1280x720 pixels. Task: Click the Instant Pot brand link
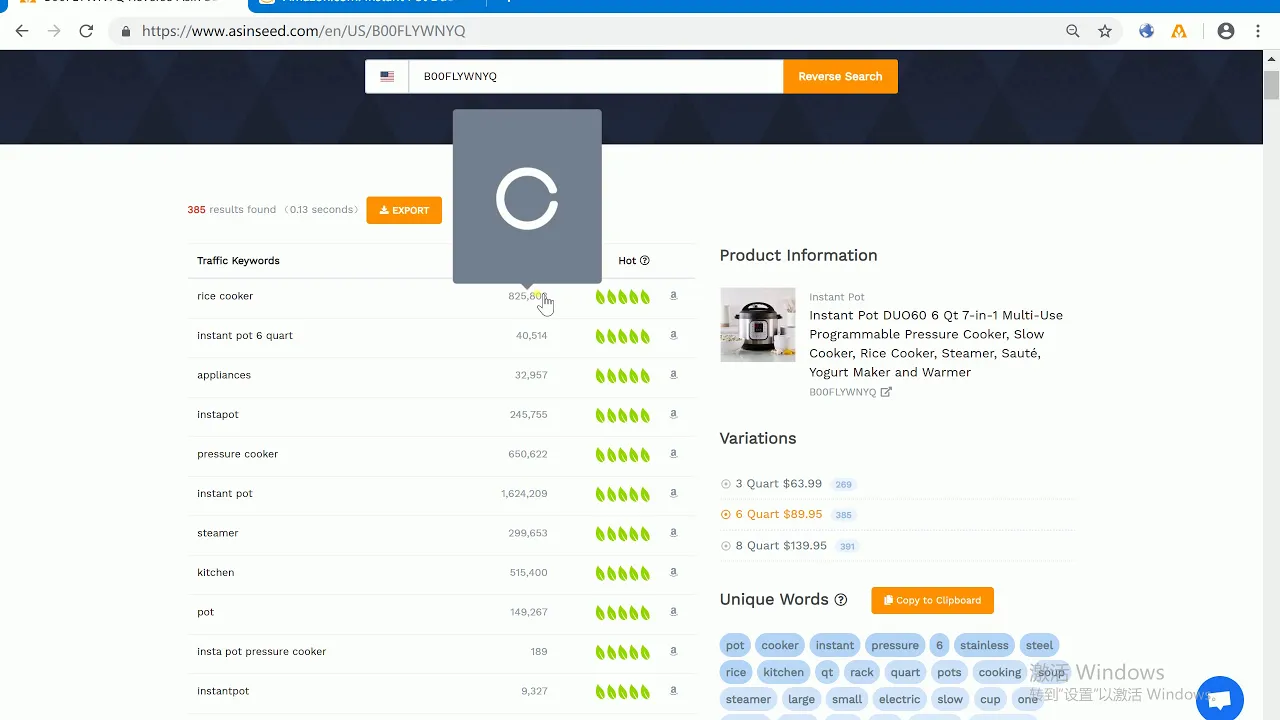[837, 297]
